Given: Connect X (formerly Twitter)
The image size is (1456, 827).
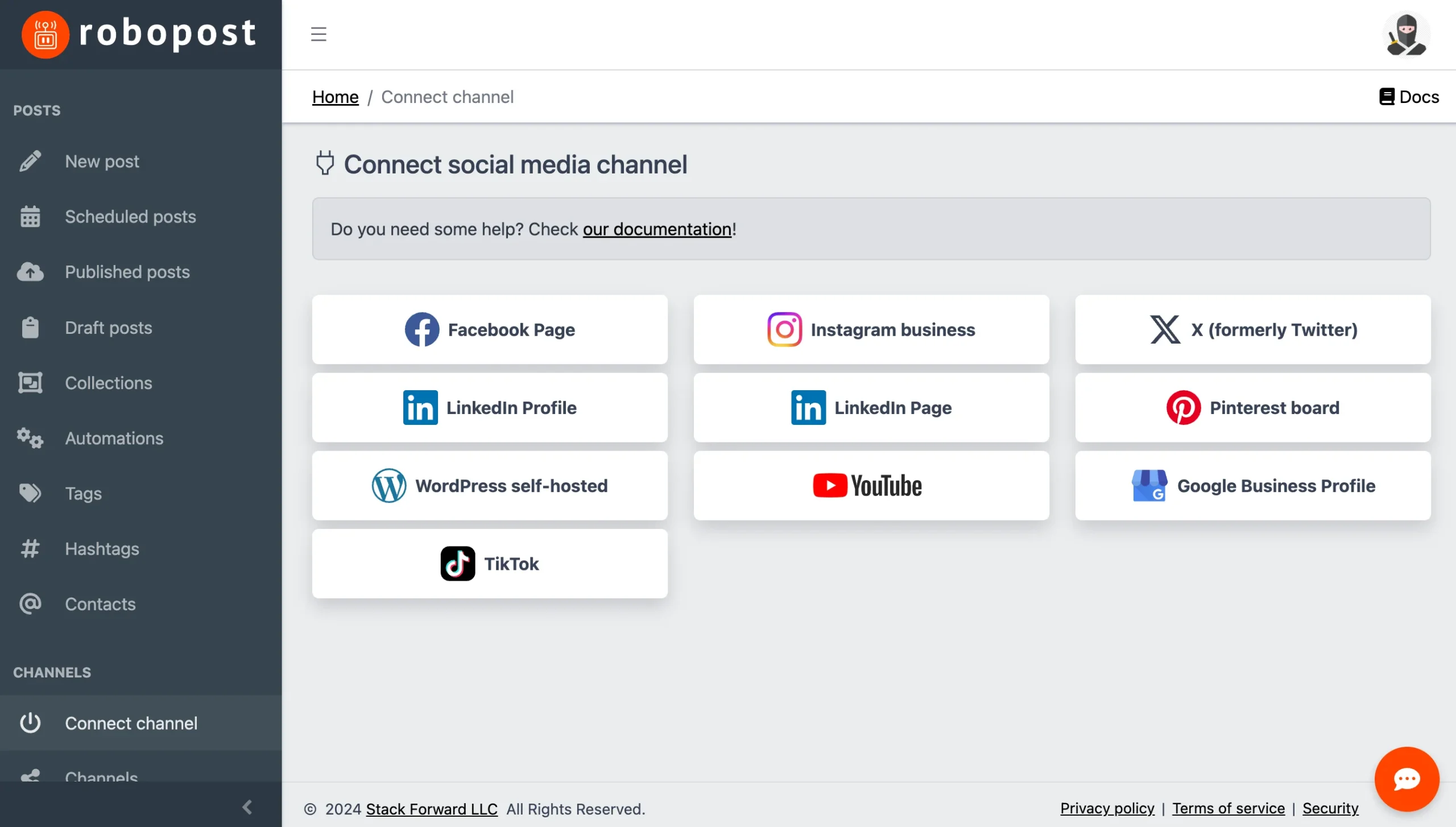Looking at the screenshot, I should [1253, 329].
